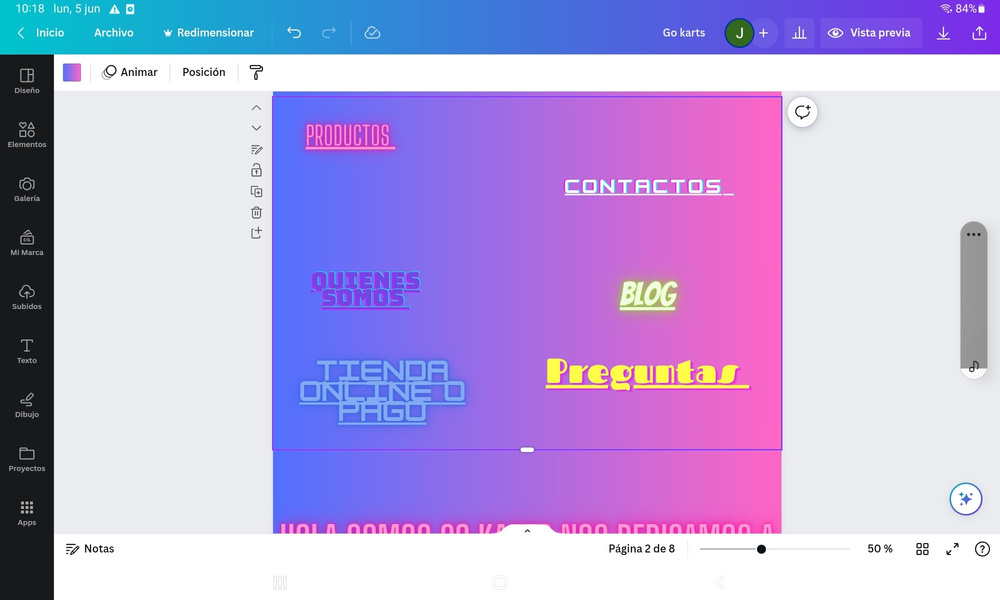Open Vista previa preview
1000x600 pixels.
tap(871, 33)
